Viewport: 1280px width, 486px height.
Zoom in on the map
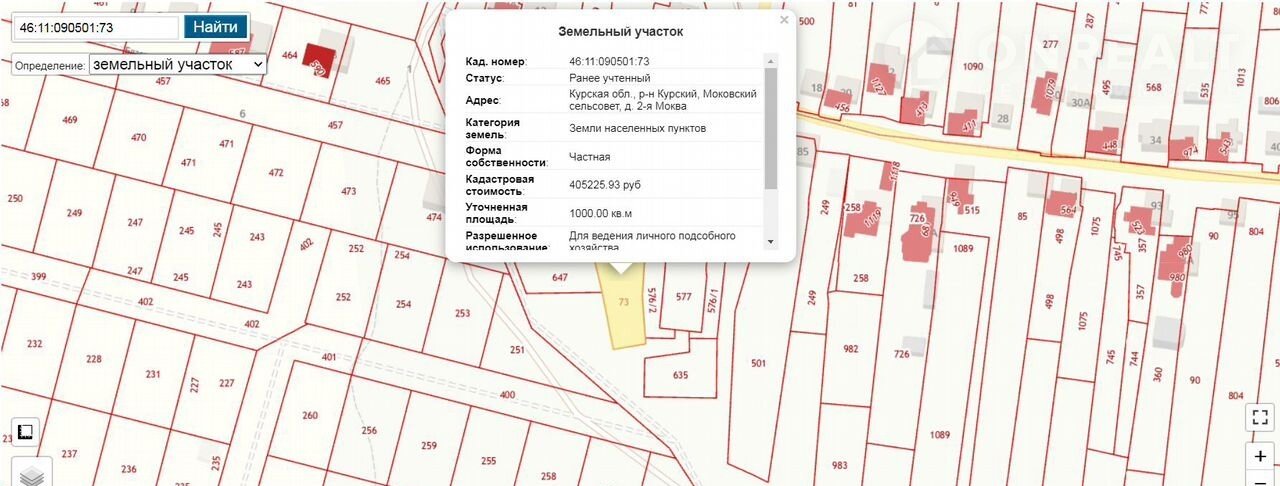(1260, 457)
